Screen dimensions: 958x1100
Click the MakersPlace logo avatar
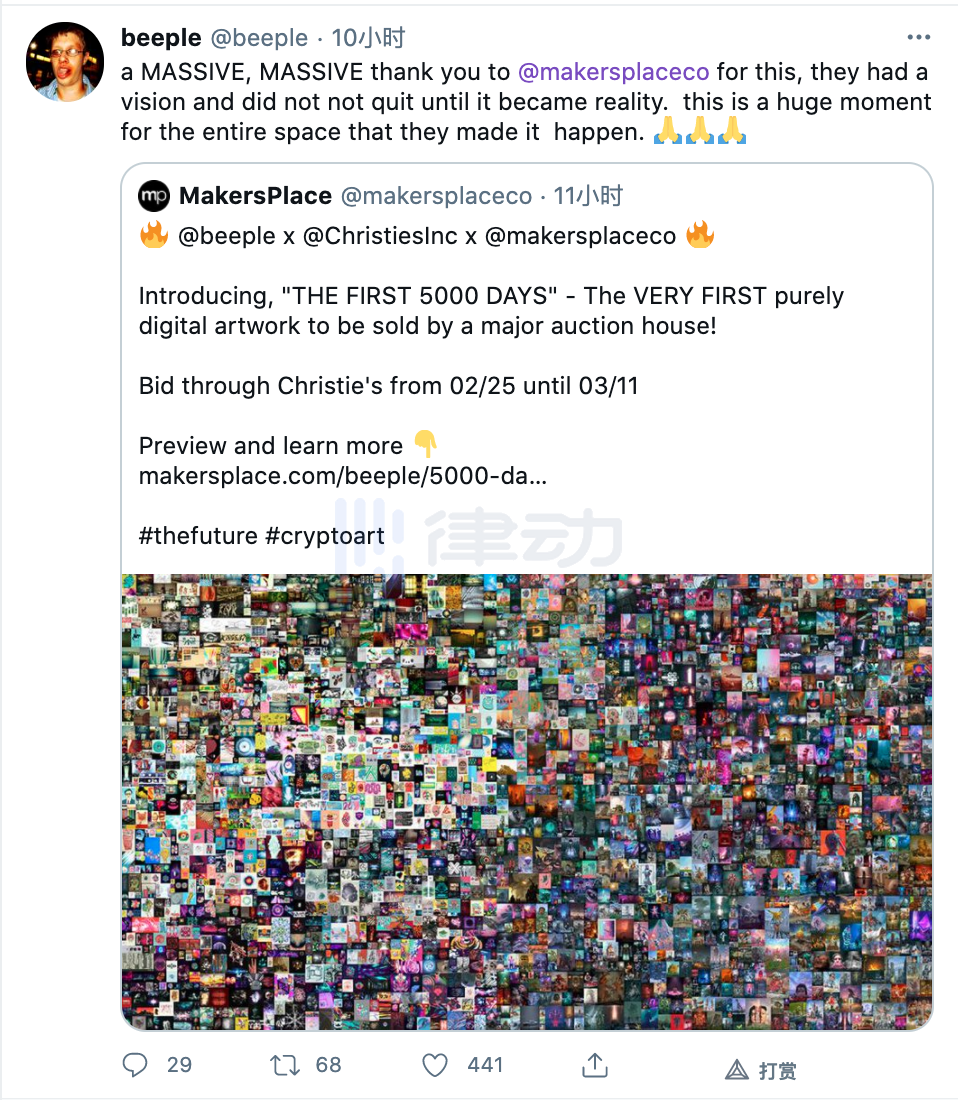click(x=154, y=196)
